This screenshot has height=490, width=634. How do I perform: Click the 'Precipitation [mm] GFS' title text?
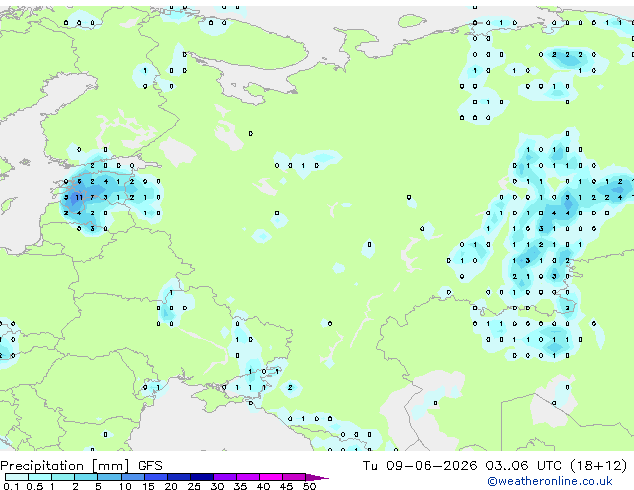coord(81,466)
